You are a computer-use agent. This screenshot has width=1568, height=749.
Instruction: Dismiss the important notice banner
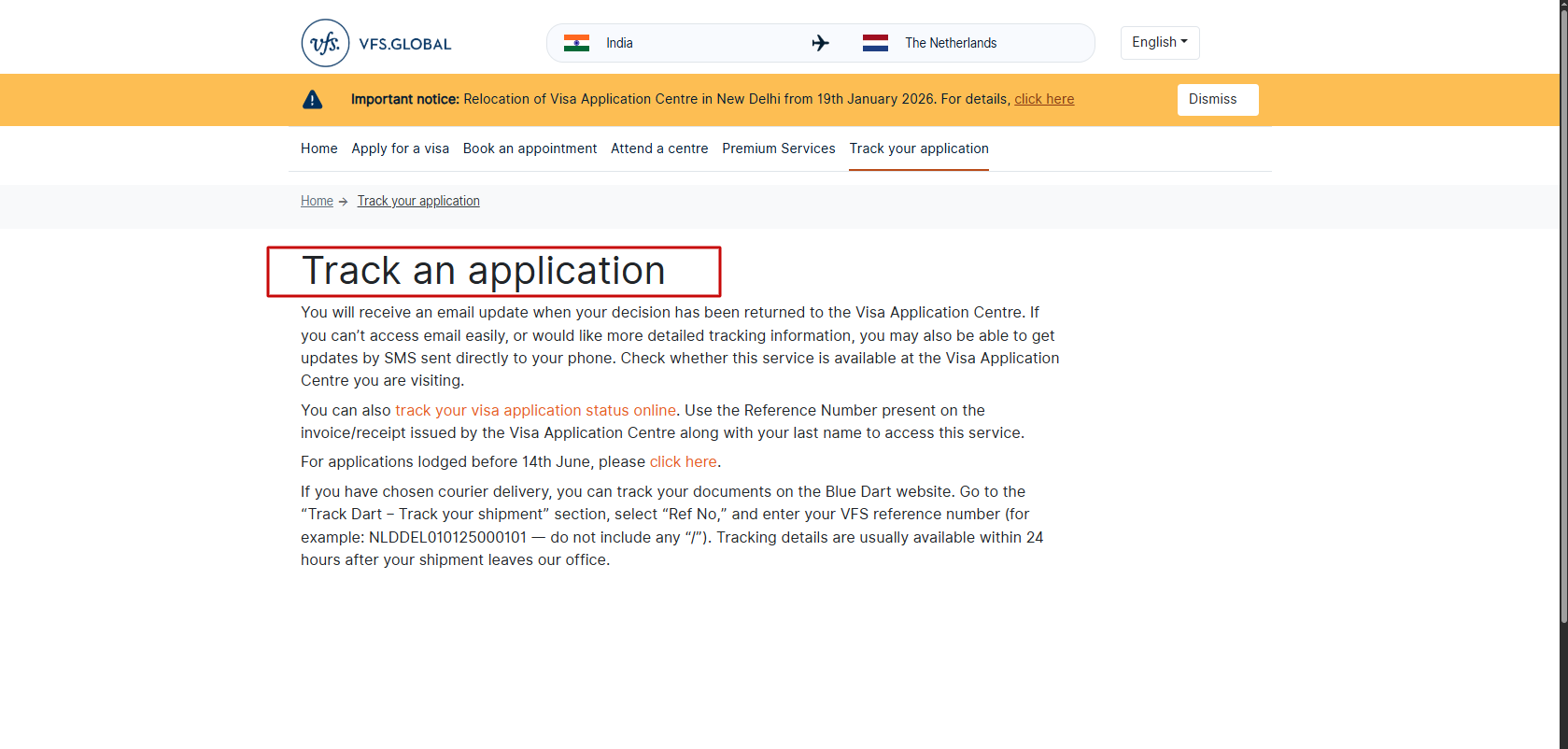click(x=1218, y=100)
